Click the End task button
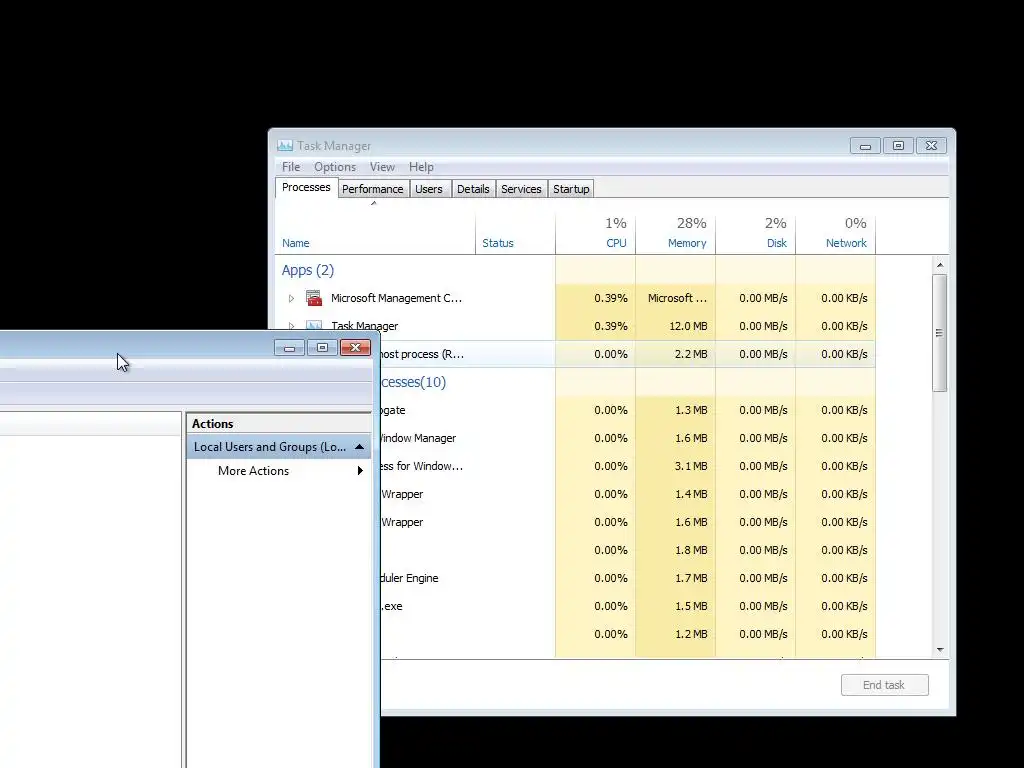 point(884,685)
